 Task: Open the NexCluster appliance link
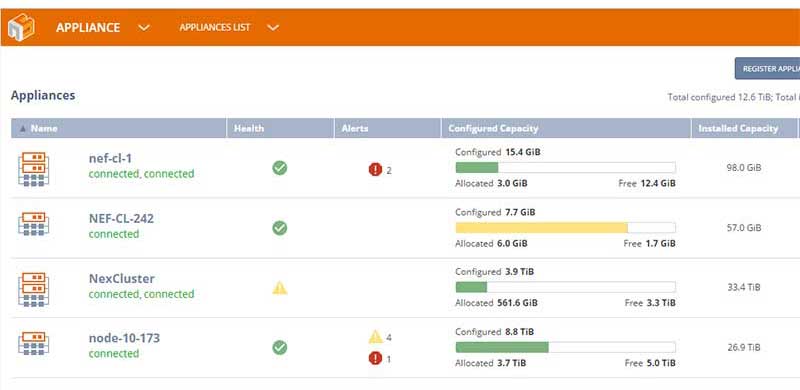coord(122,279)
